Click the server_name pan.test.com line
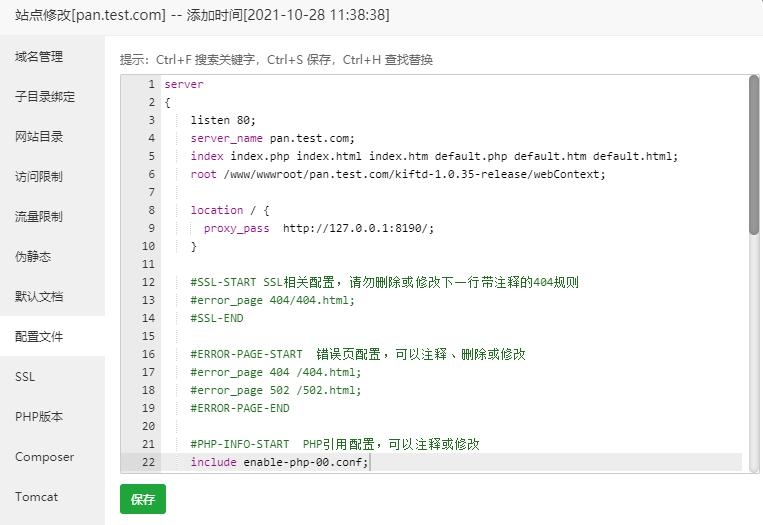The height and width of the screenshot is (525, 763). [272, 138]
